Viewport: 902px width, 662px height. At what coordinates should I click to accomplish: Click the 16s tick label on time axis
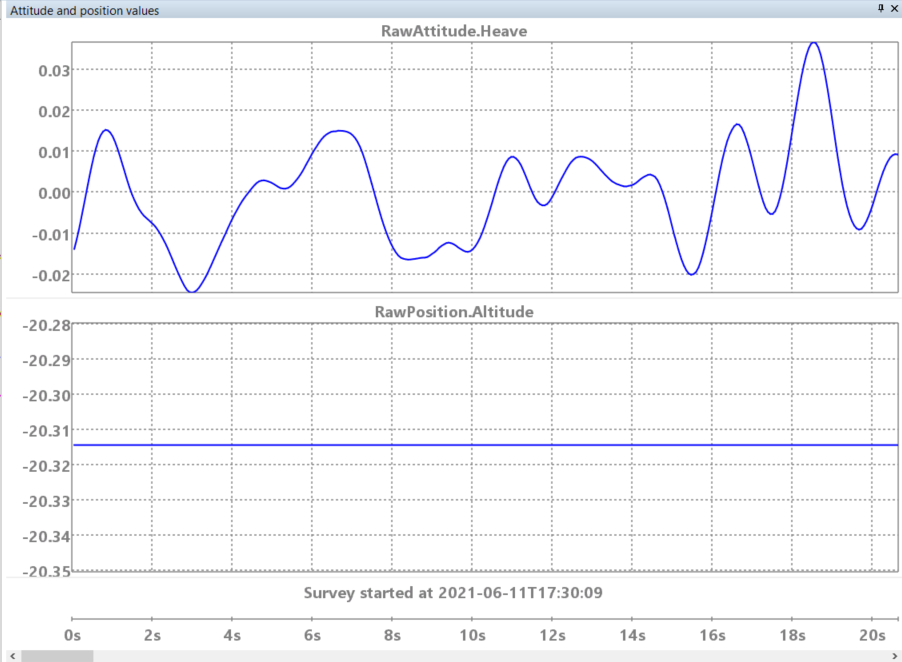coord(712,636)
